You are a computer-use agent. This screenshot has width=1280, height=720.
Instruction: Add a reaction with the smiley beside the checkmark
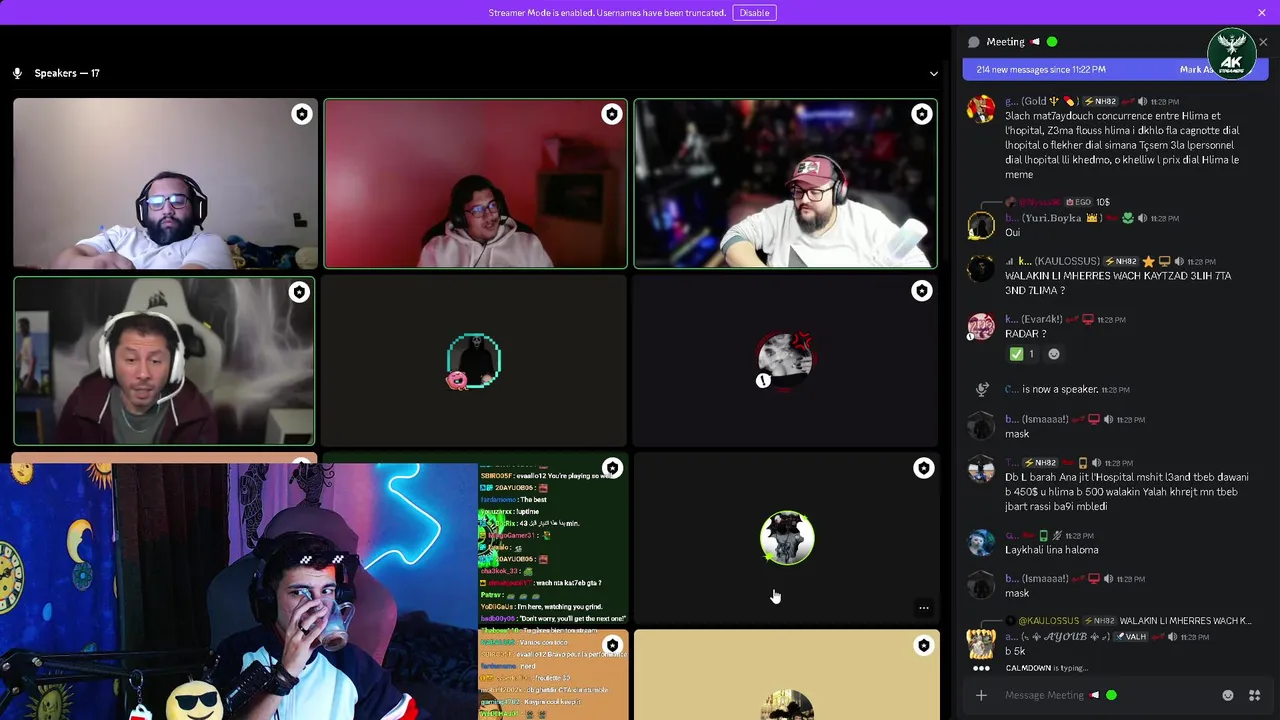click(1053, 354)
